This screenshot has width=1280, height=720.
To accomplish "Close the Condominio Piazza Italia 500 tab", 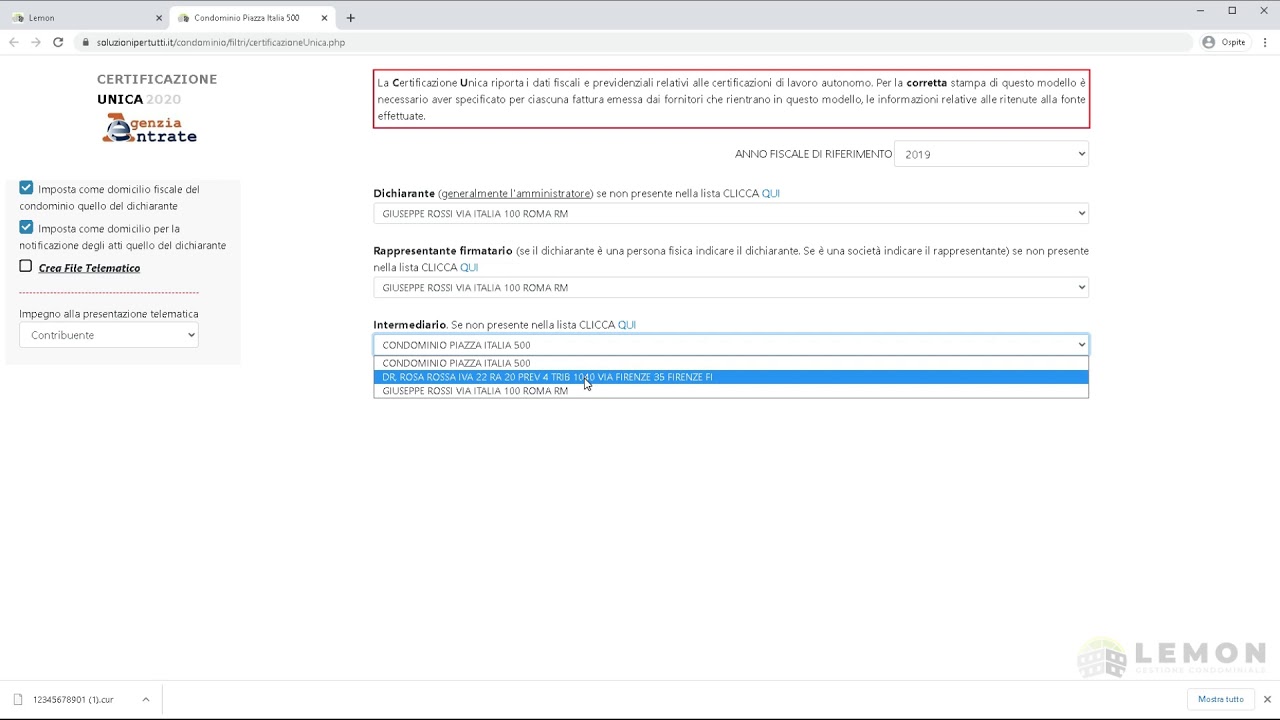I will pos(324,18).
